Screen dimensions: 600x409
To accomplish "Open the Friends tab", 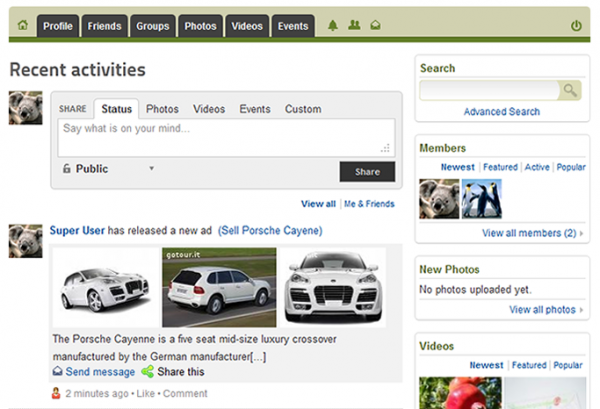I will (x=104, y=26).
